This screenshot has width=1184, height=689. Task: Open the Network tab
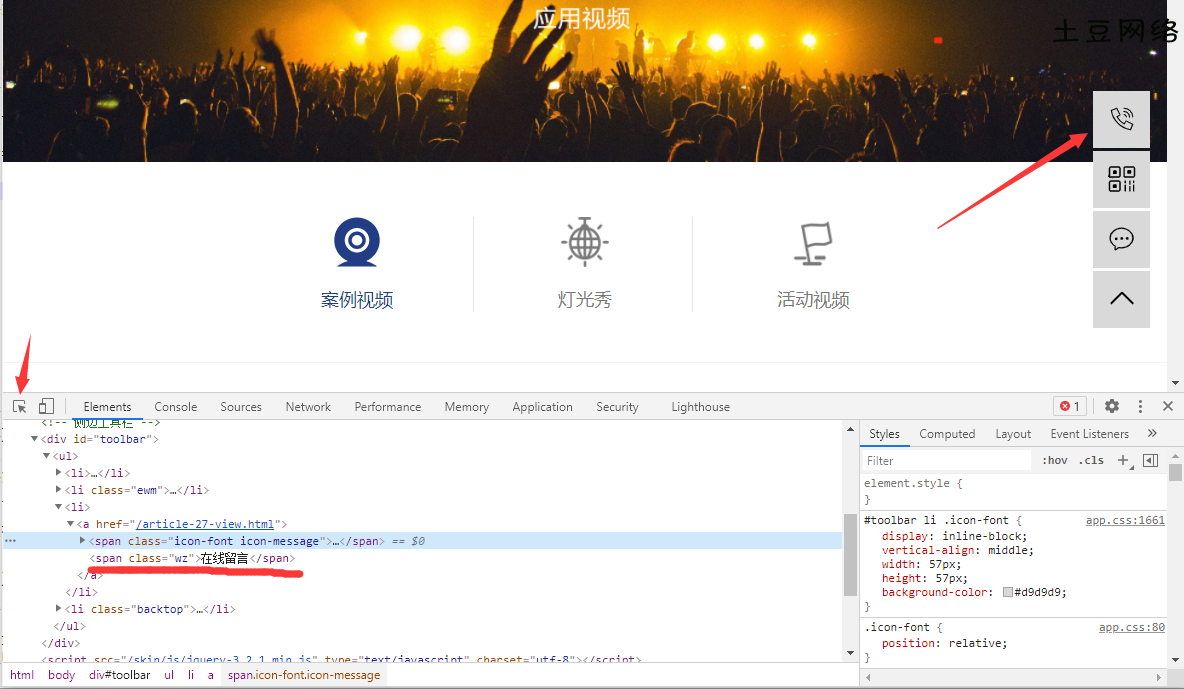coord(308,407)
